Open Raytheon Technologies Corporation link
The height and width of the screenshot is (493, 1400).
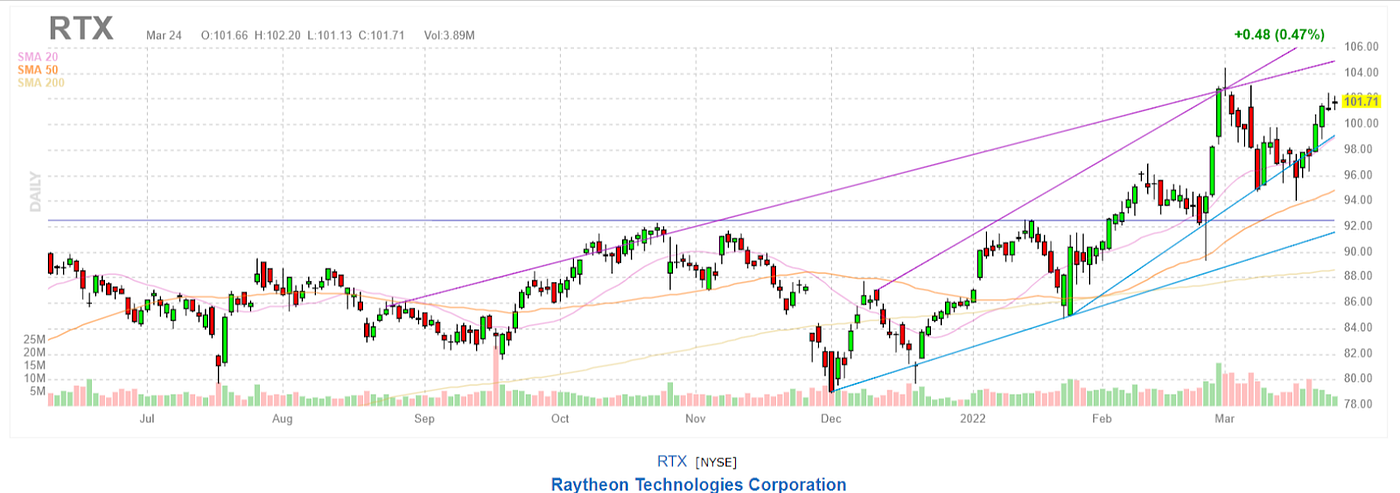click(x=698, y=484)
